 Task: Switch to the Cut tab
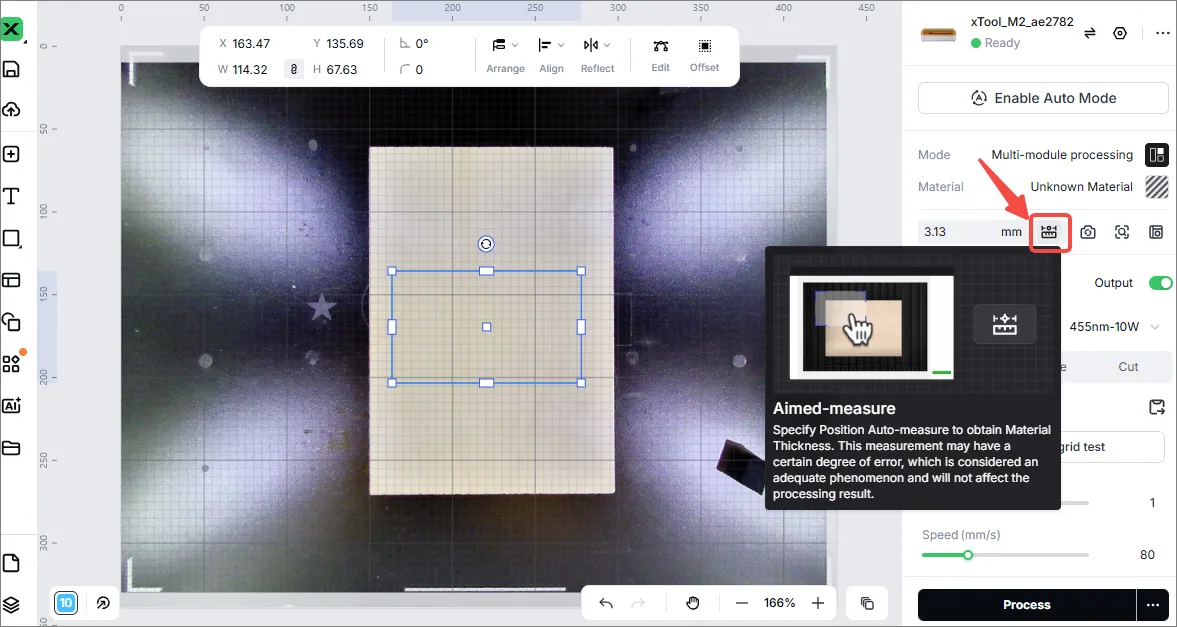(1127, 366)
